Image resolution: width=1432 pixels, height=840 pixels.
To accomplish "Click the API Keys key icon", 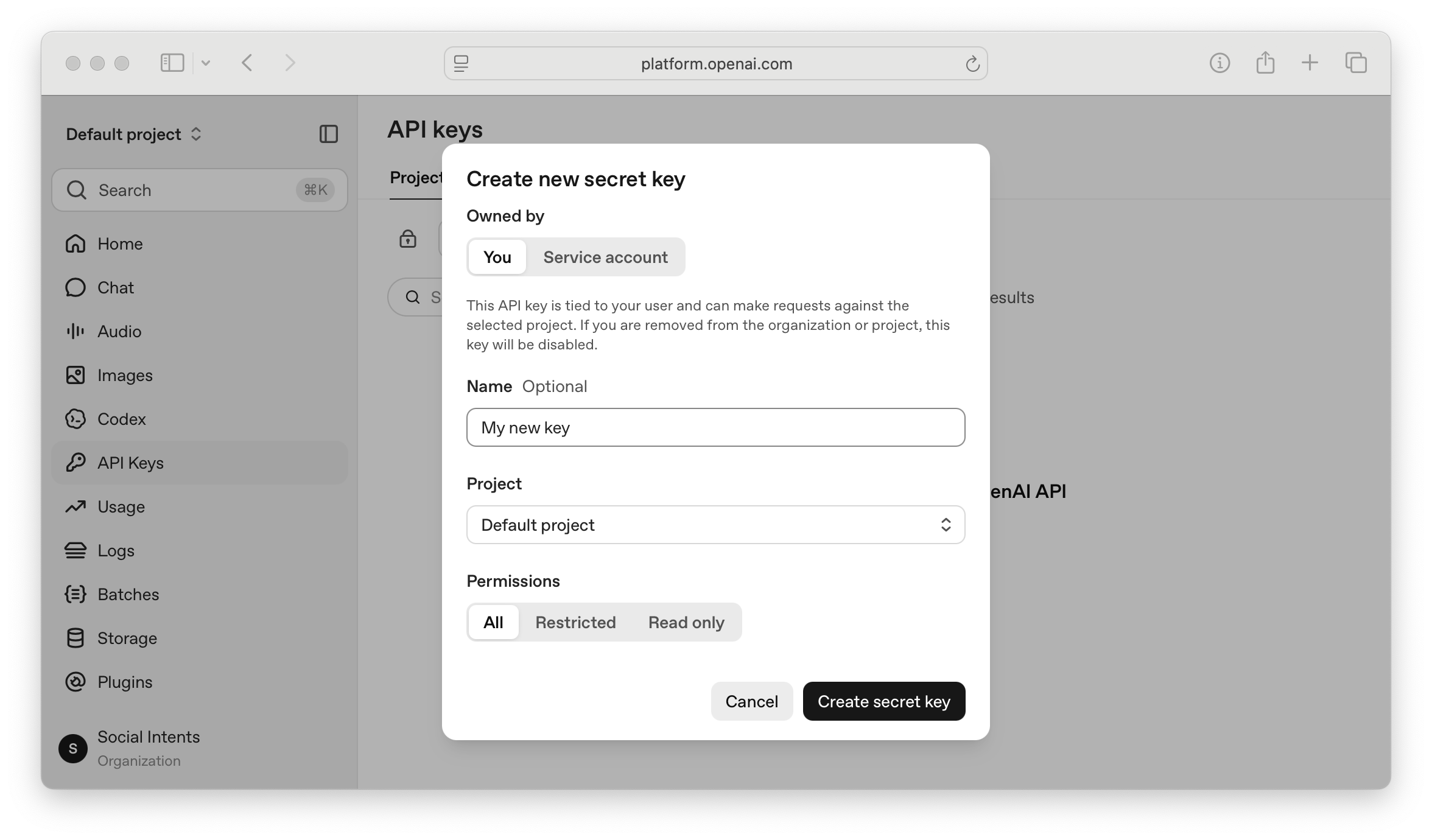I will tap(75, 463).
